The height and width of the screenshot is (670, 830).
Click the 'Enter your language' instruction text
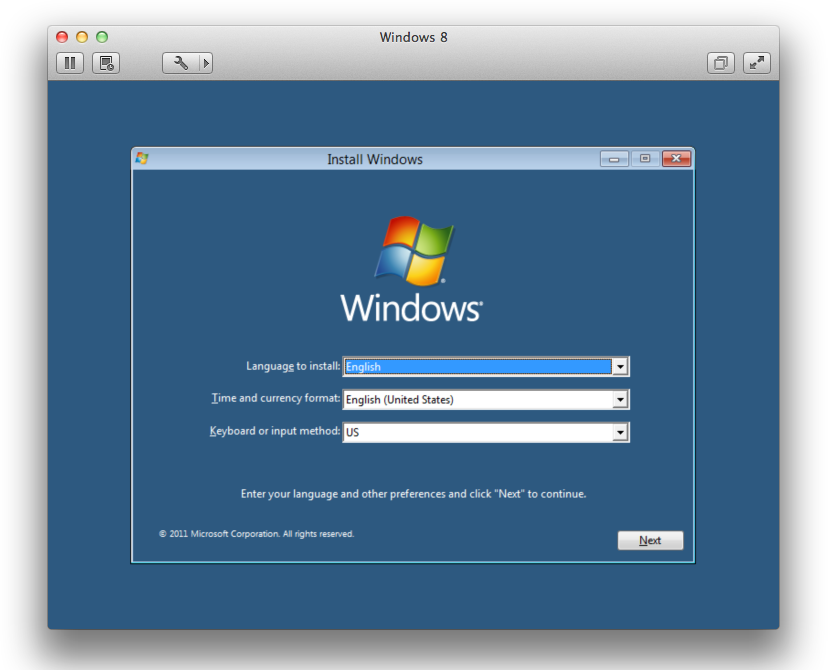click(413, 494)
